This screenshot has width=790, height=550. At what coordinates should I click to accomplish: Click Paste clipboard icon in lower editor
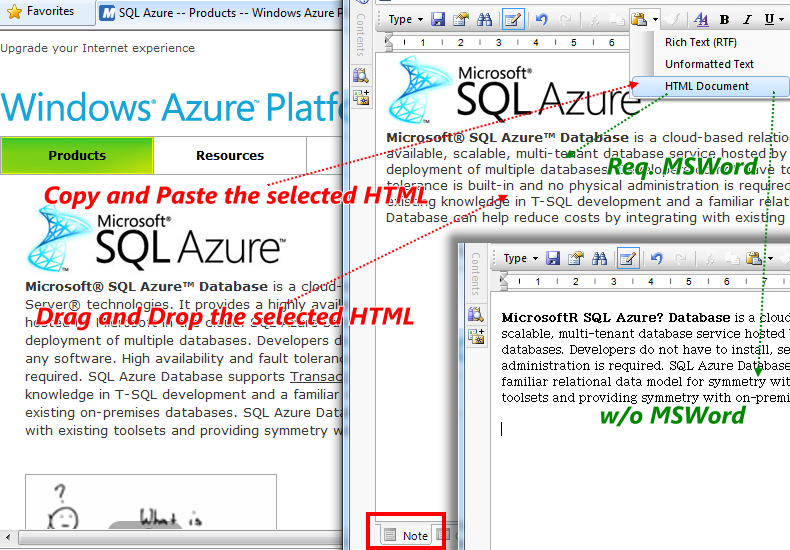tap(754, 258)
